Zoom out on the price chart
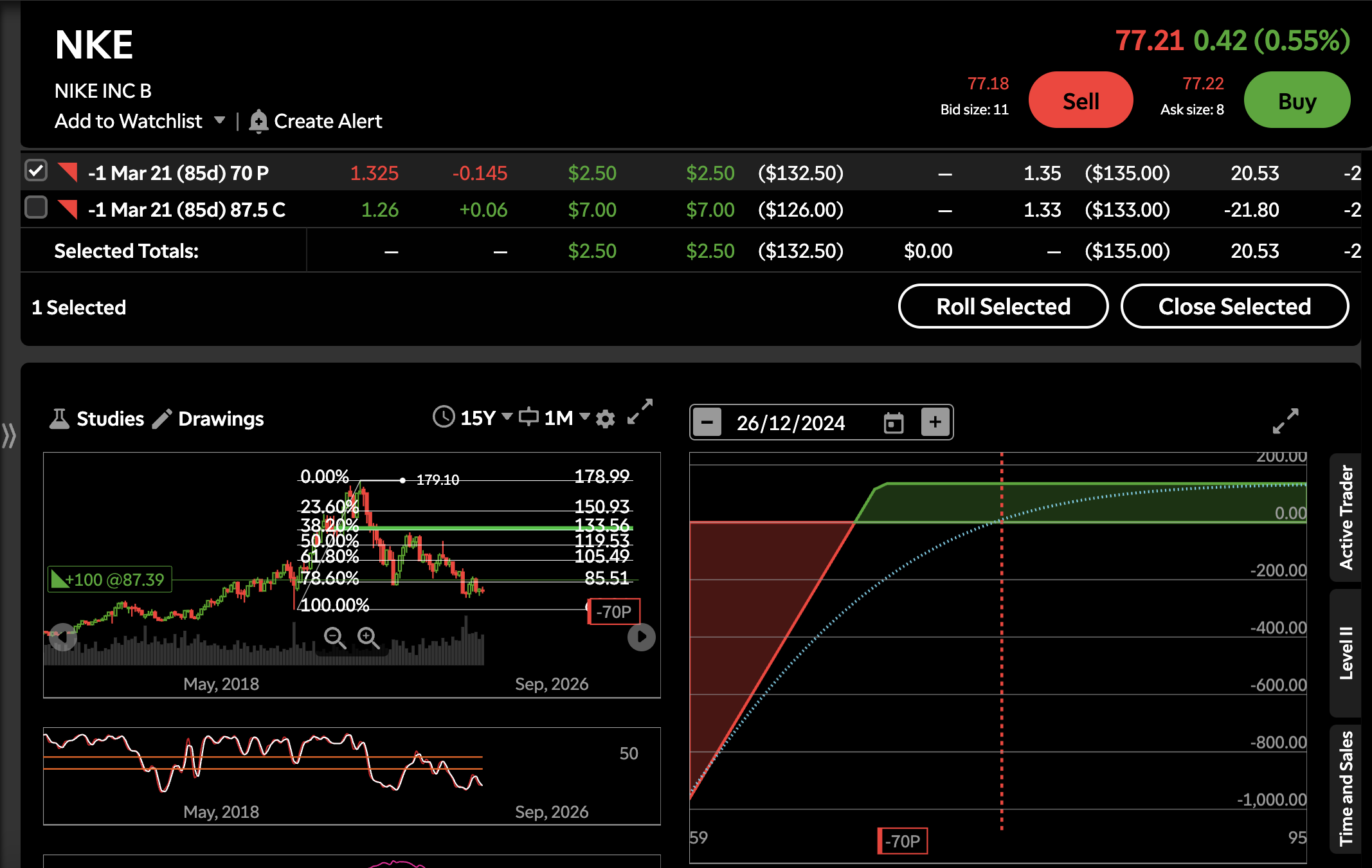Image resolution: width=1372 pixels, height=868 pixels. tap(334, 637)
